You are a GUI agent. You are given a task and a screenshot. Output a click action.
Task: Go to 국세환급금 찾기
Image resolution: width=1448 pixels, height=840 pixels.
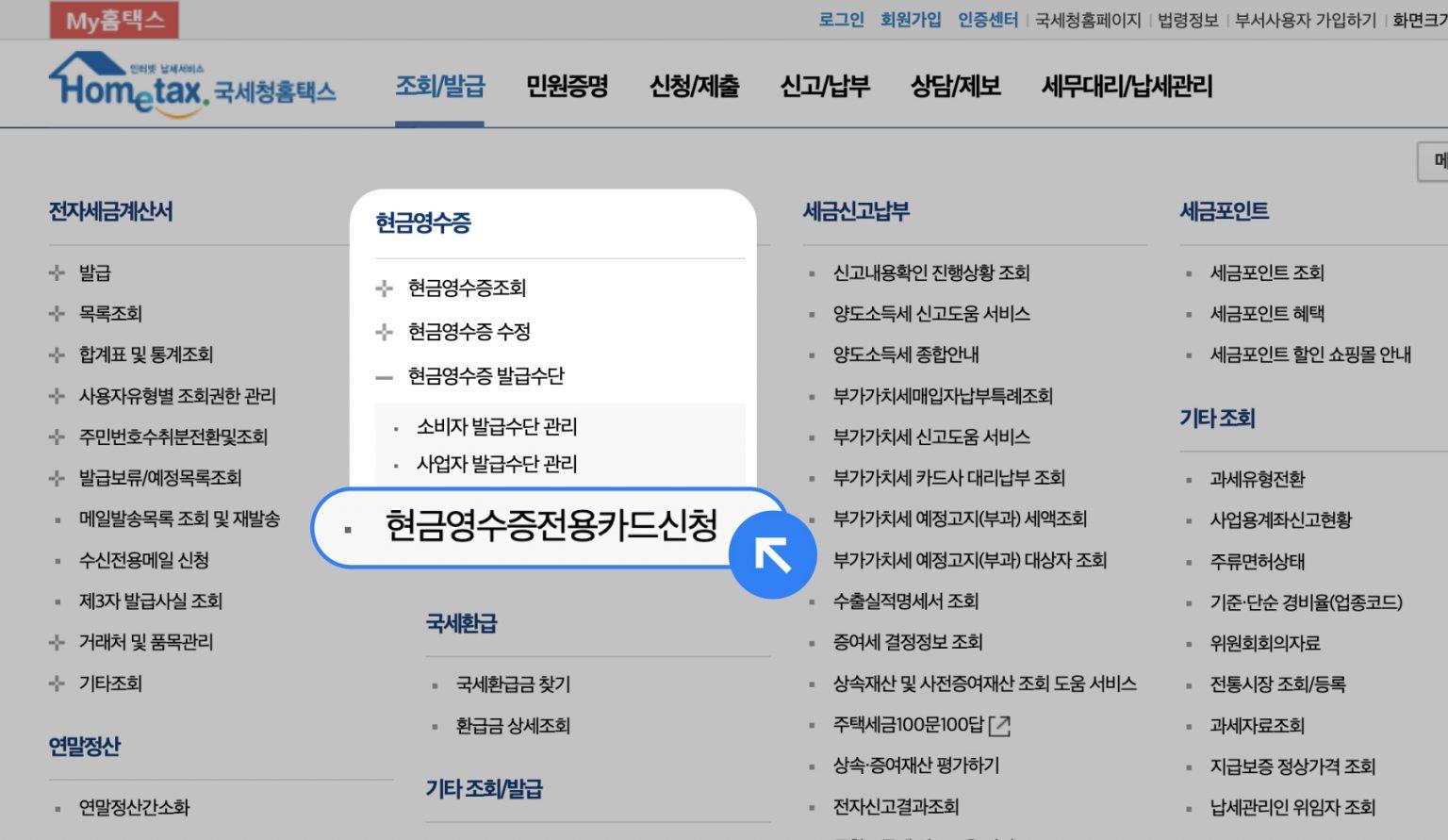[x=513, y=684]
